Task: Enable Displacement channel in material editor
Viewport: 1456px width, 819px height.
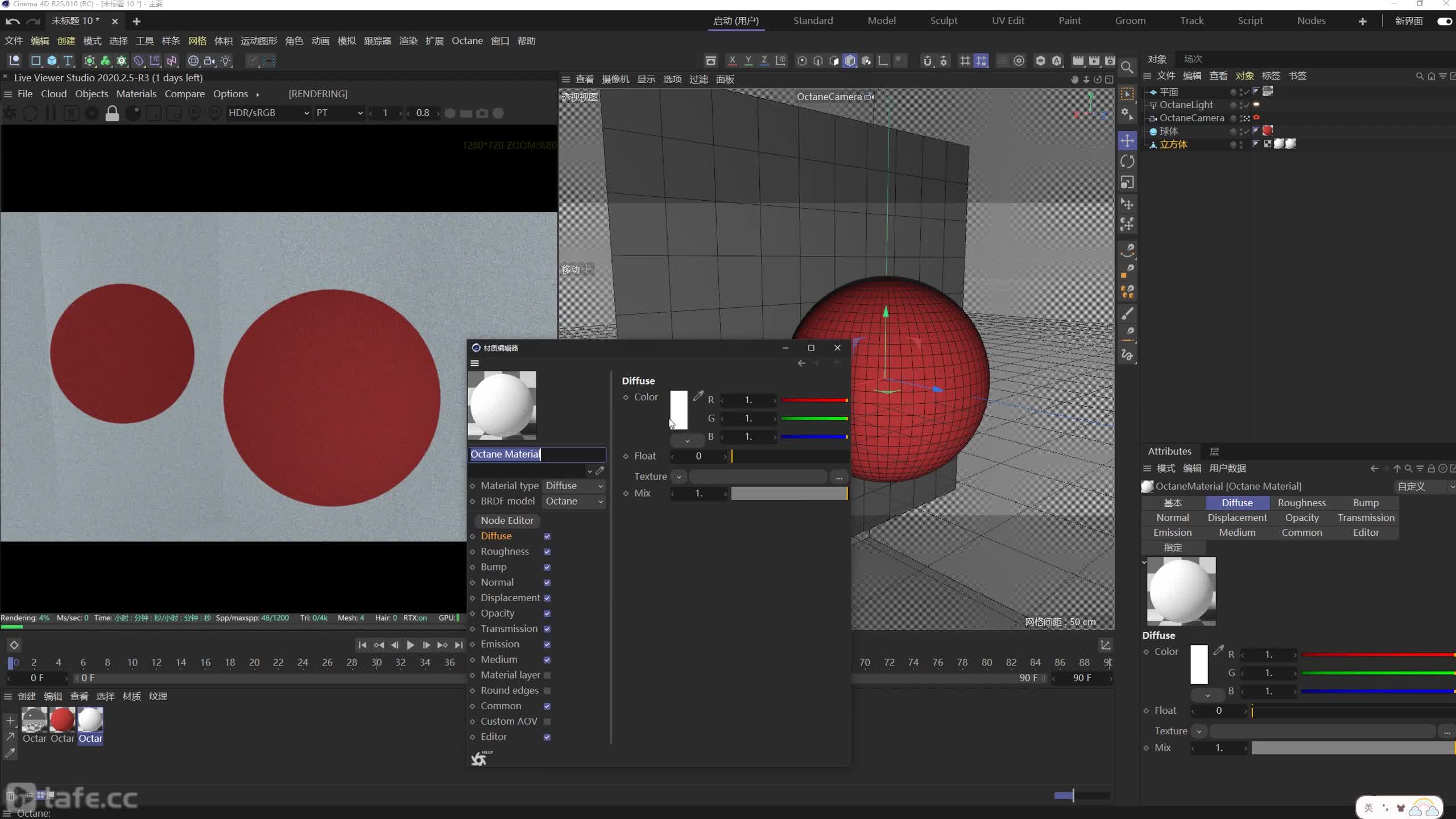Action: (x=548, y=597)
